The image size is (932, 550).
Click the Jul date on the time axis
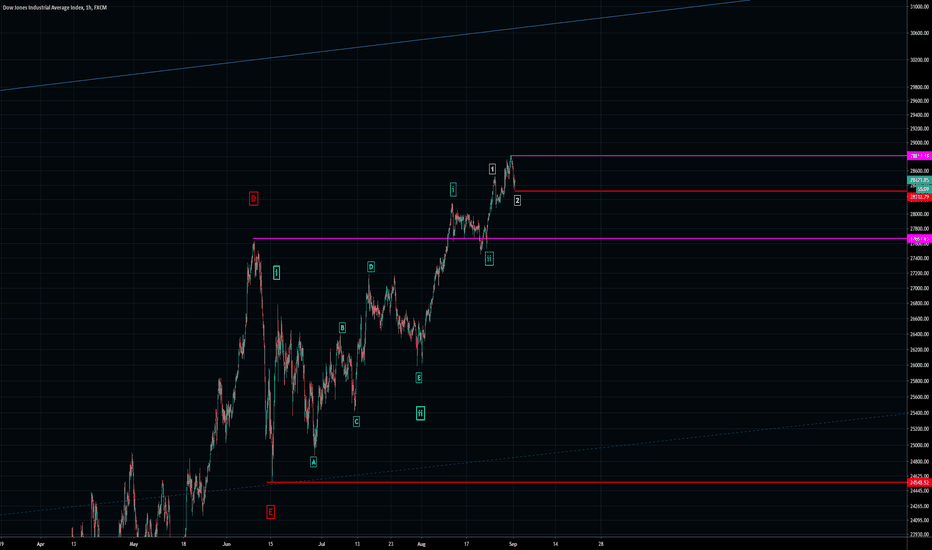[x=322, y=544]
